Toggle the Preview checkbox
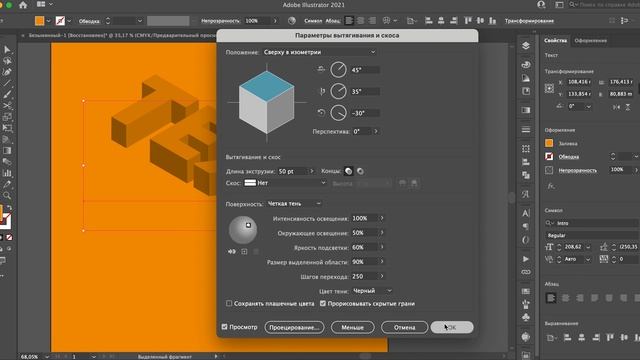Screen dimensions: 640x360 224,327
